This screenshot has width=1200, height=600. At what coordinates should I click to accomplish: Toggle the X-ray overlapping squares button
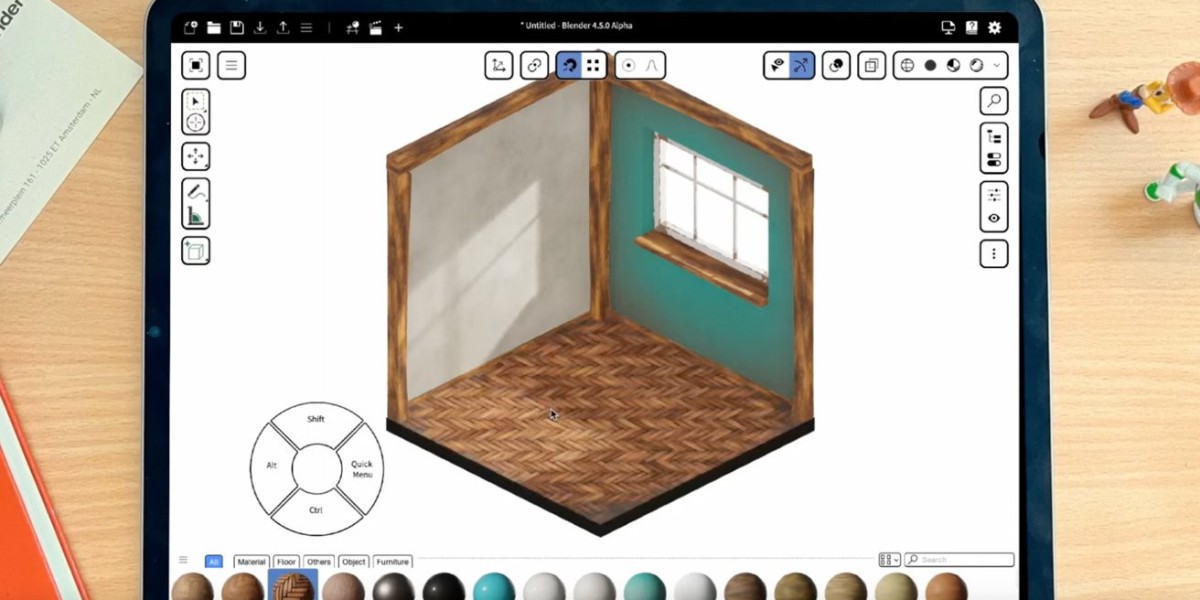coord(871,66)
